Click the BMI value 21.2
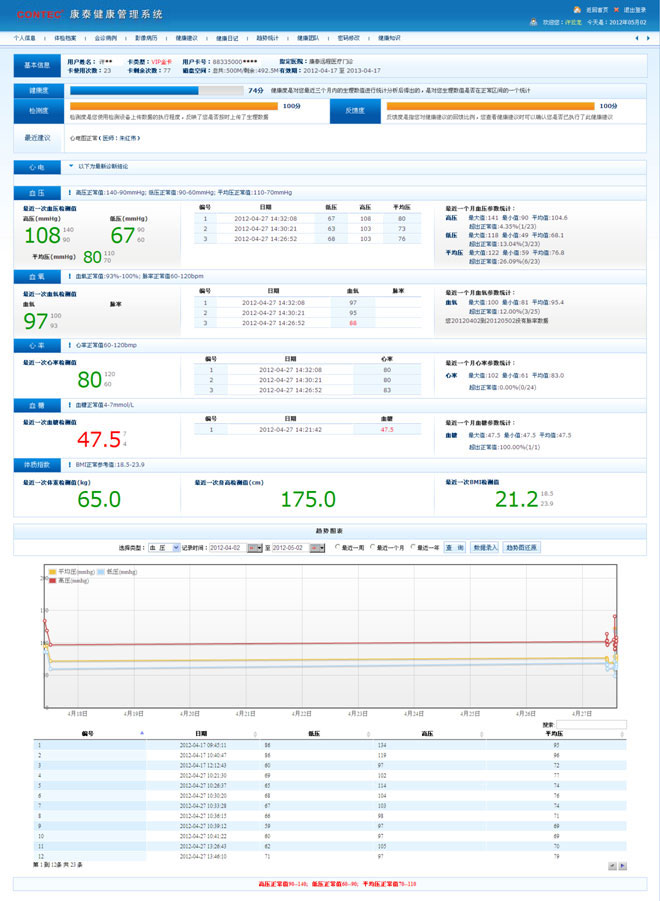This screenshot has height=901, width=660. (516, 499)
